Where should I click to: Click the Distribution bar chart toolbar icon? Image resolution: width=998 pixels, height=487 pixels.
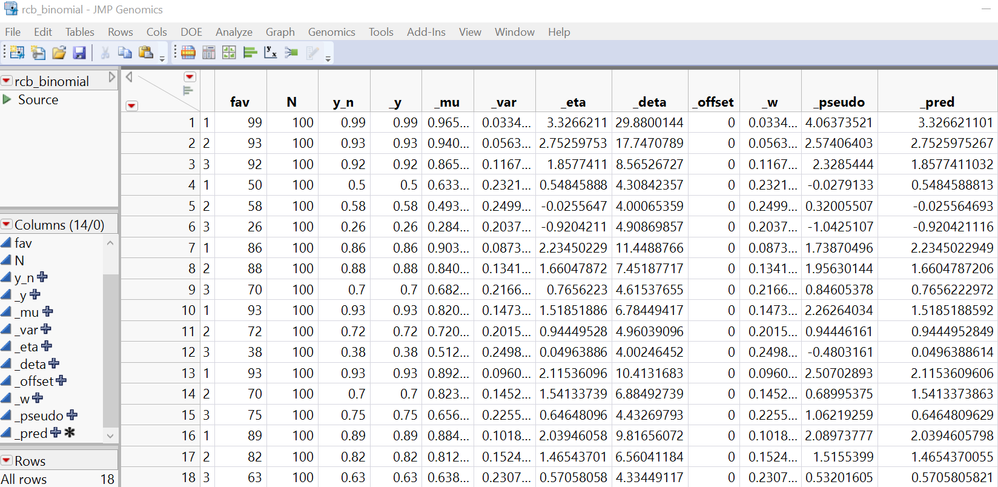tap(250, 53)
